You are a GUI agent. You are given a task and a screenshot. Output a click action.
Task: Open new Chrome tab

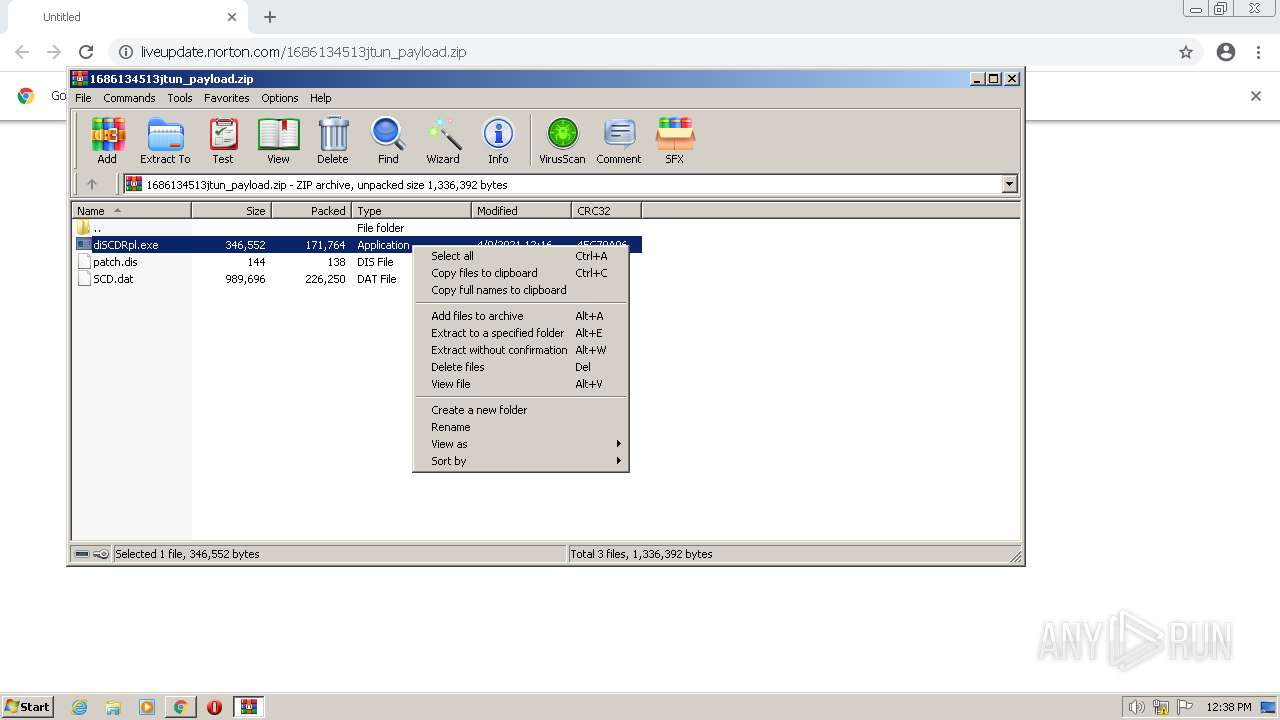point(270,17)
